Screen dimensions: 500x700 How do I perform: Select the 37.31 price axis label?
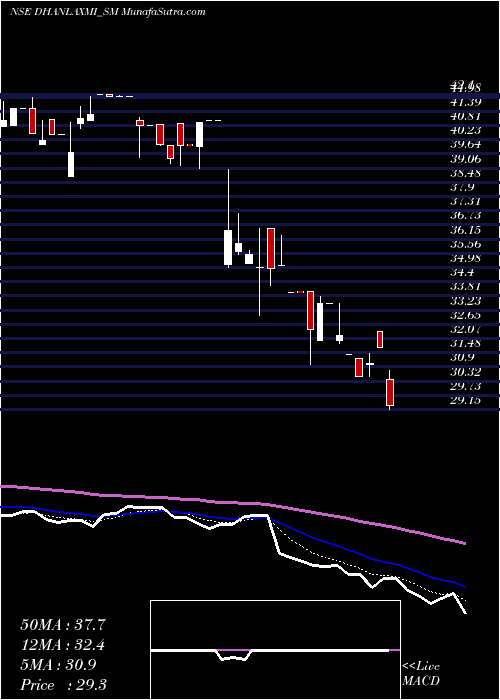pyautogui.click(x=467, y=202)
